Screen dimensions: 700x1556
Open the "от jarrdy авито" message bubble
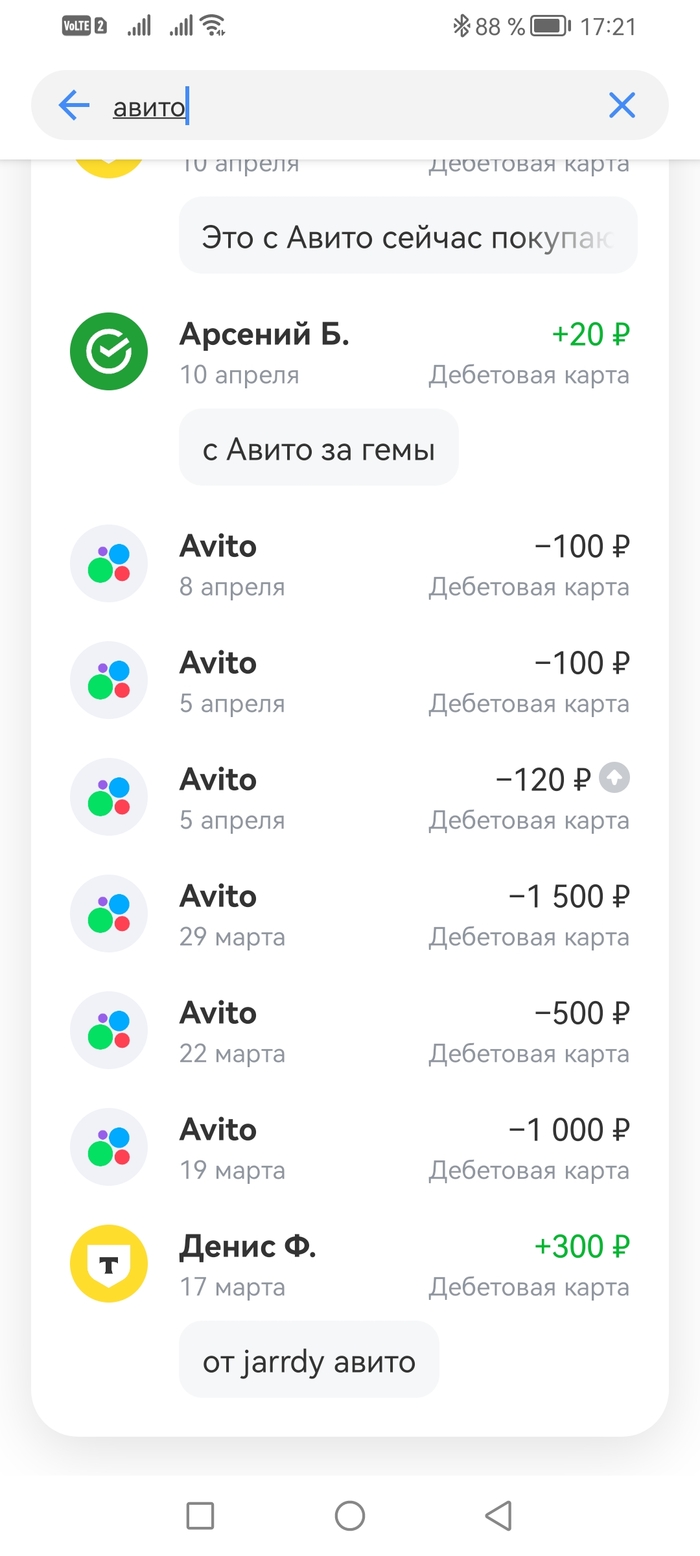308,1361
